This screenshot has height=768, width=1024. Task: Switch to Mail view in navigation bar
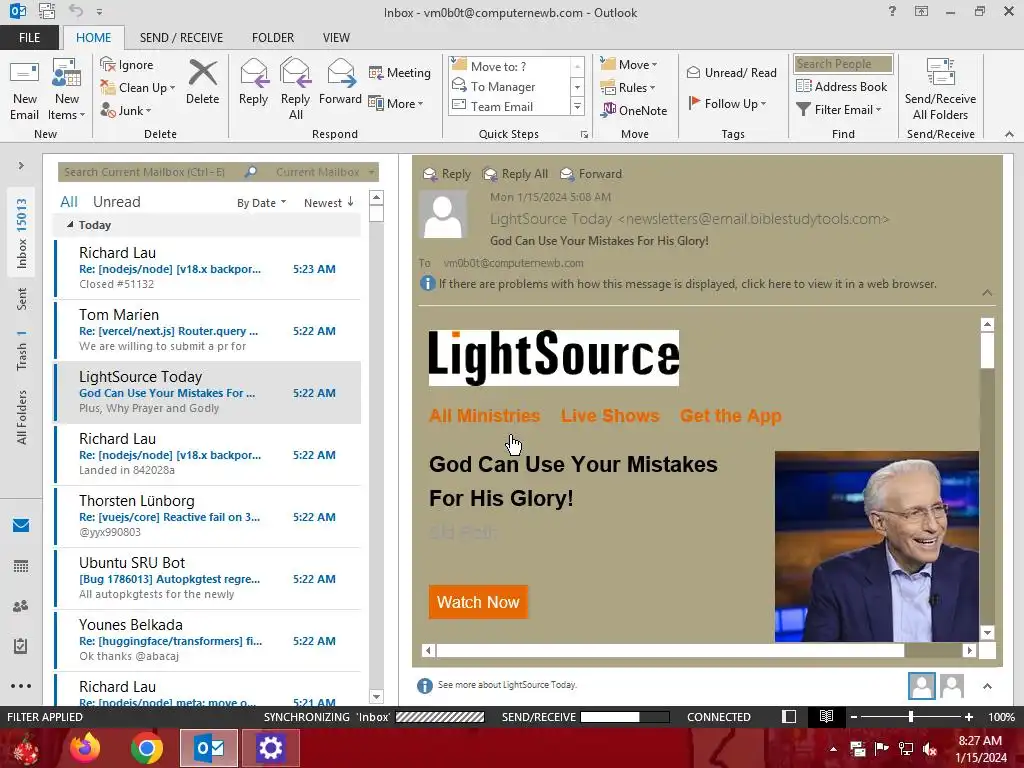pyautogui.click(x=21, y=525)
